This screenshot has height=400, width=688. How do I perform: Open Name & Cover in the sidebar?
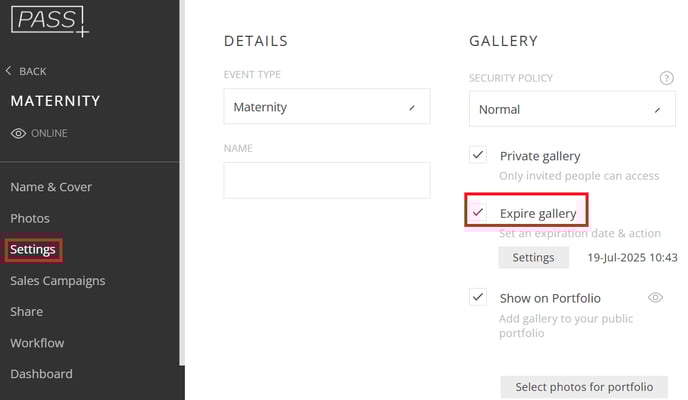(x=51, y=187)
